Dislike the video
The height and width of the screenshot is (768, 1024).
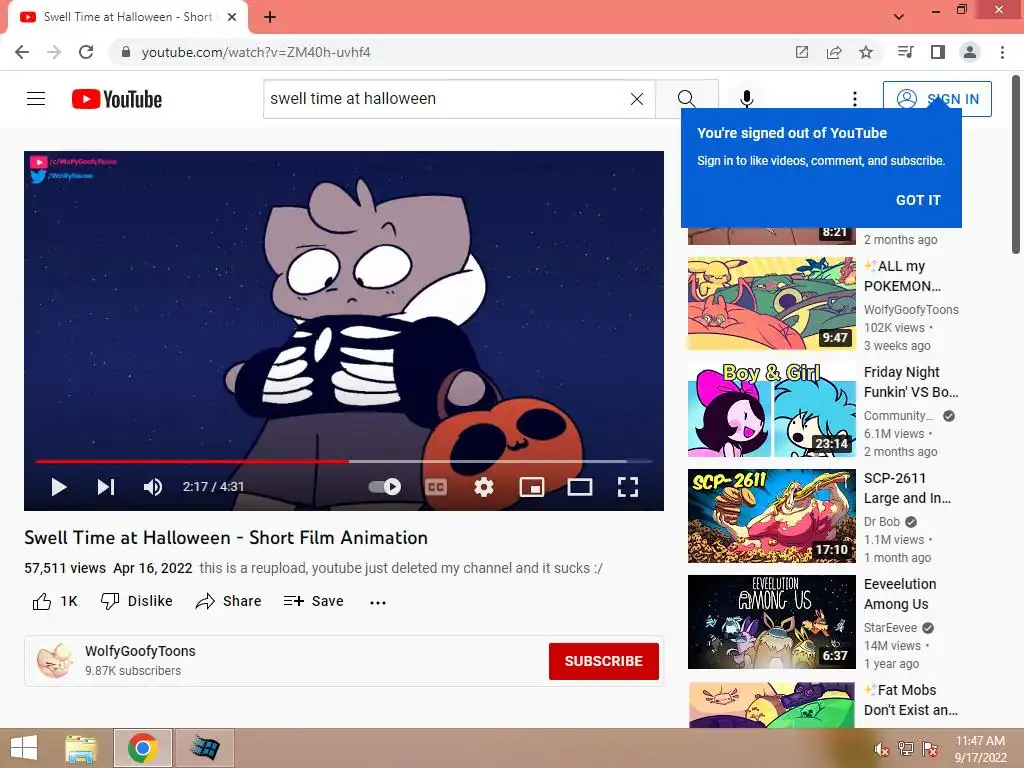click(x=136, y=601)
